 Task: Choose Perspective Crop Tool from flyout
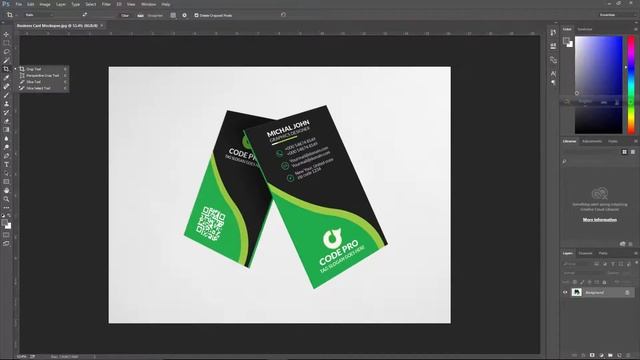click(x=42, y=76)
